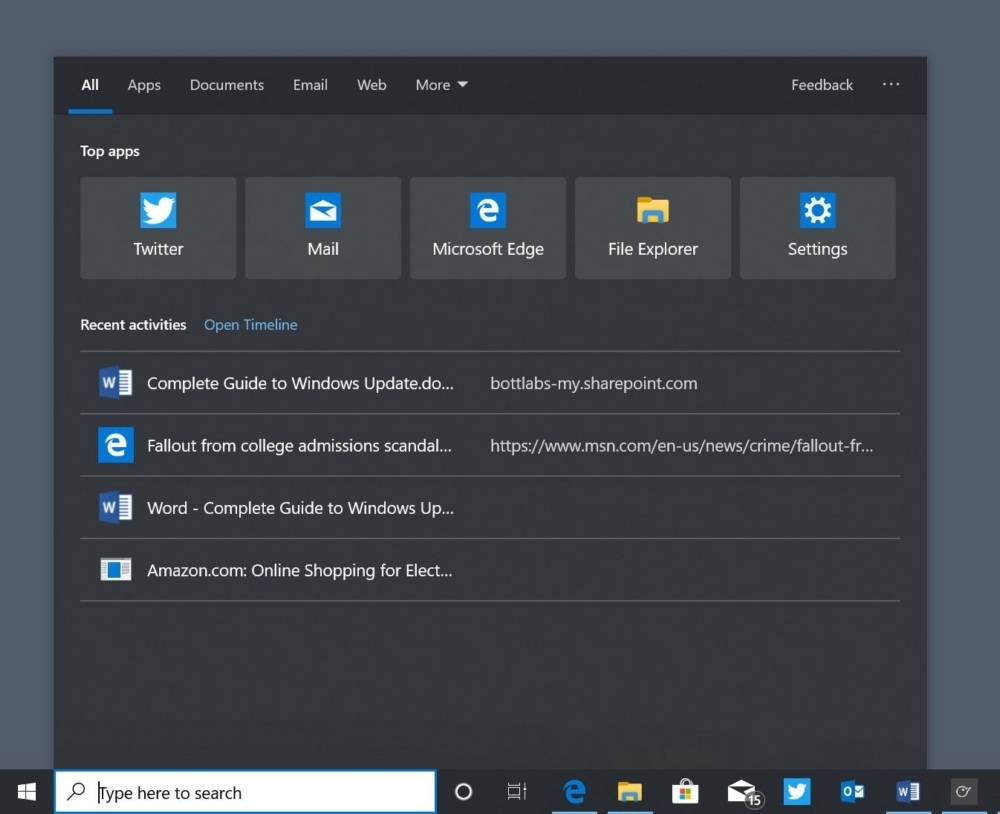Open Outlook from the taskbar
Viewport: 1000px width, 814px height.
[852, 792]
